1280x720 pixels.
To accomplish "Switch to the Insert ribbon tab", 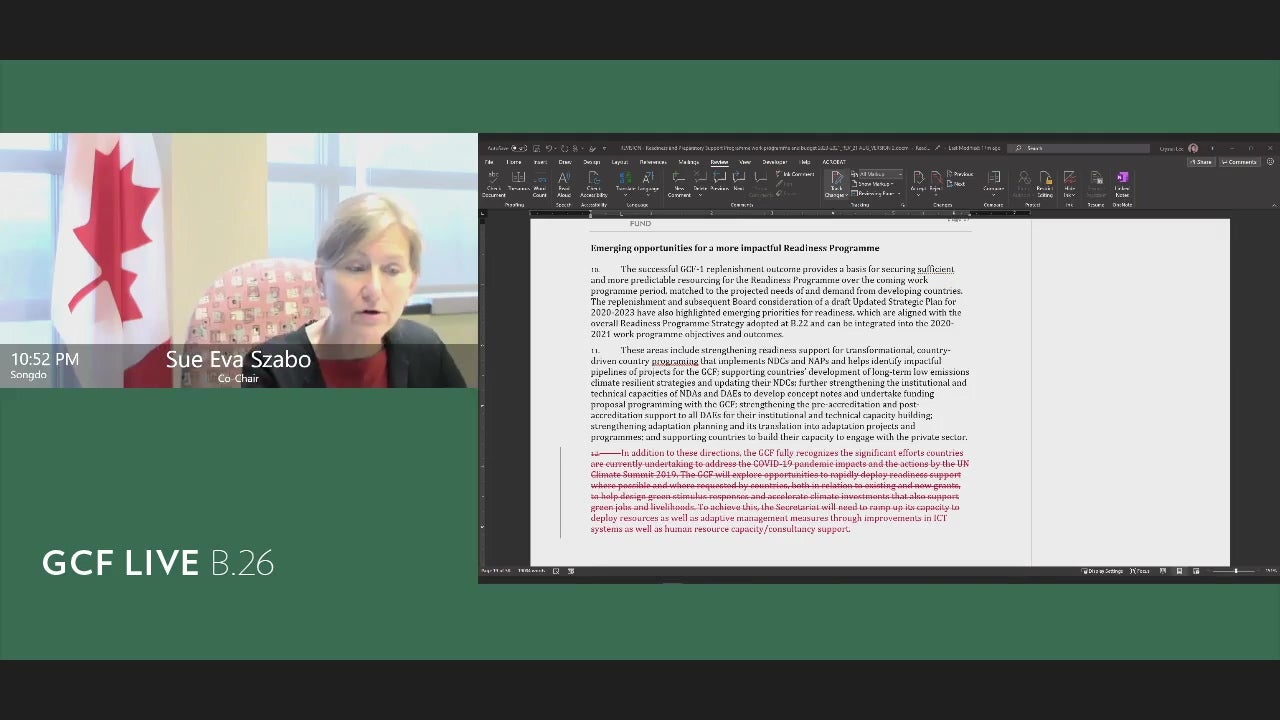I will point(540,162).
